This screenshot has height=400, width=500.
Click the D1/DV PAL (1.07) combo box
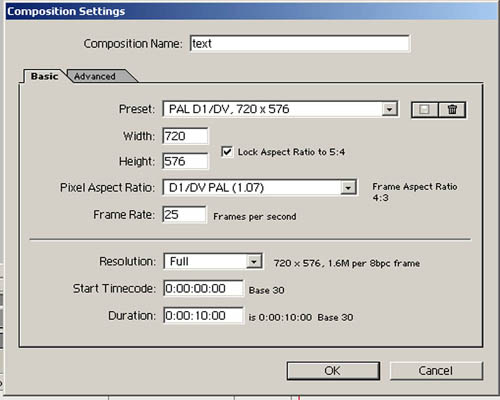[x=260, y=188]
